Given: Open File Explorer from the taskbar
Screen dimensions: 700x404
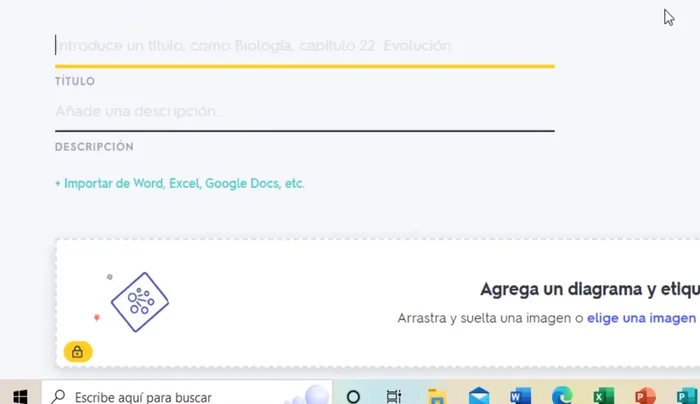Looking at the screenshot, I should pos(437,396).
